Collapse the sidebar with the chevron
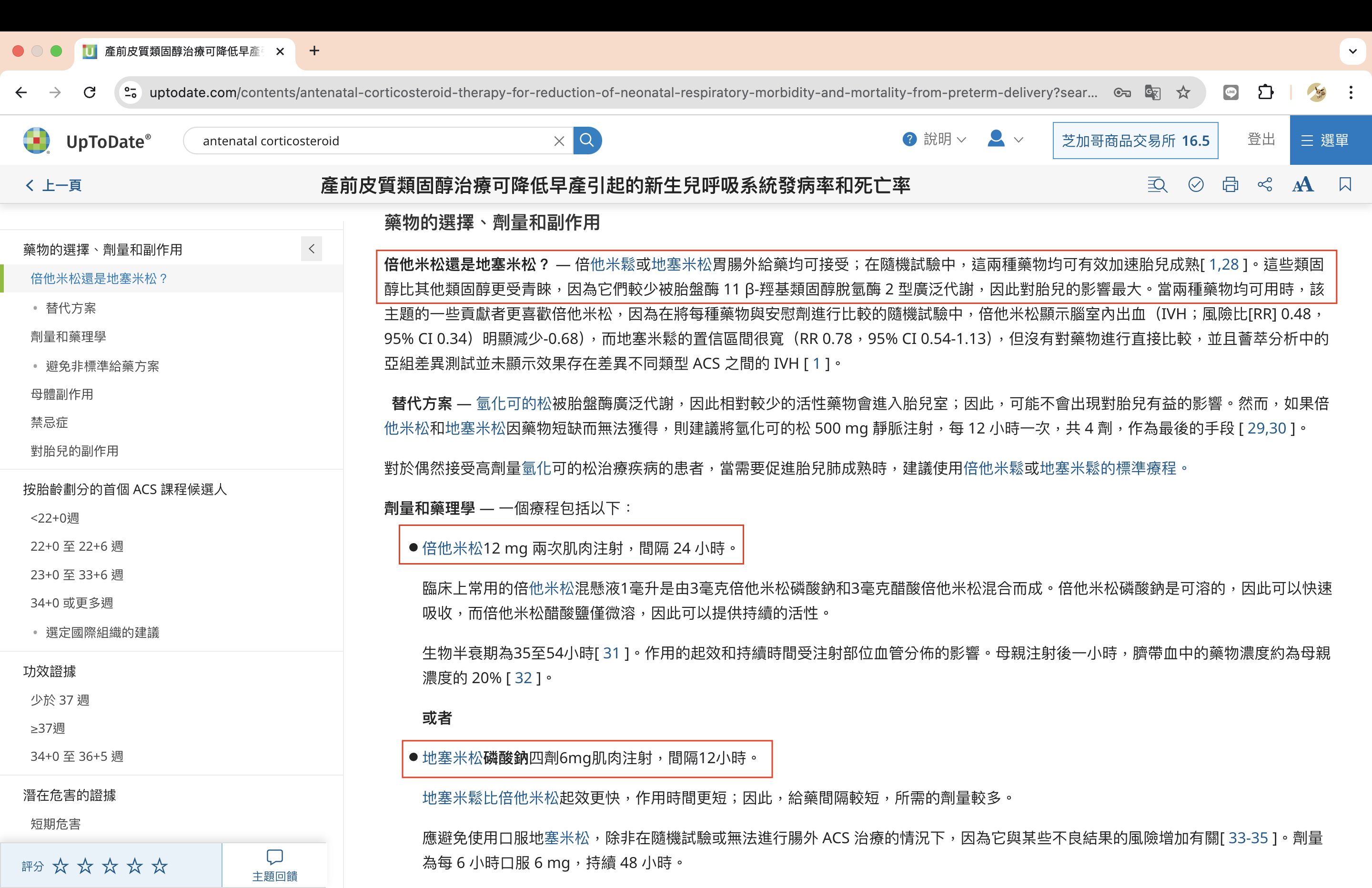The height and width of the screenshot is (888, 1372). coord(311,249)
